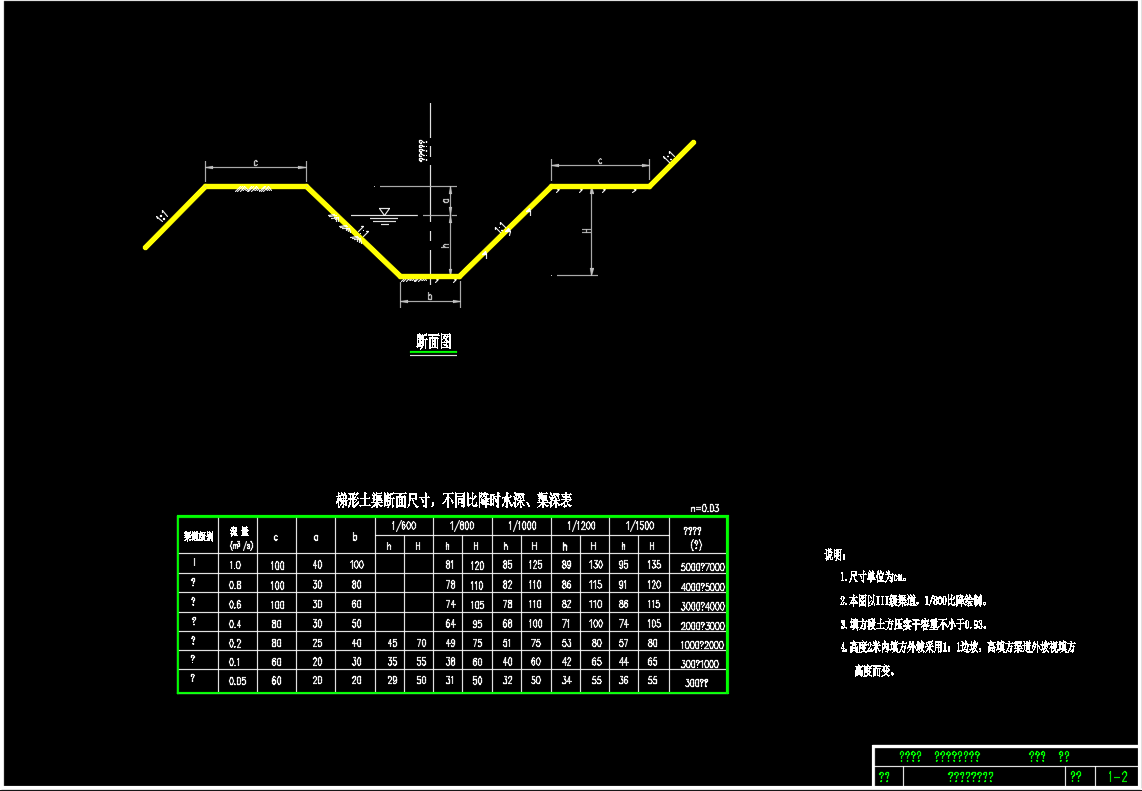Click the right bank top width dimension c
Viewport: 1142px width, 791px height.
tap(599, 160)
